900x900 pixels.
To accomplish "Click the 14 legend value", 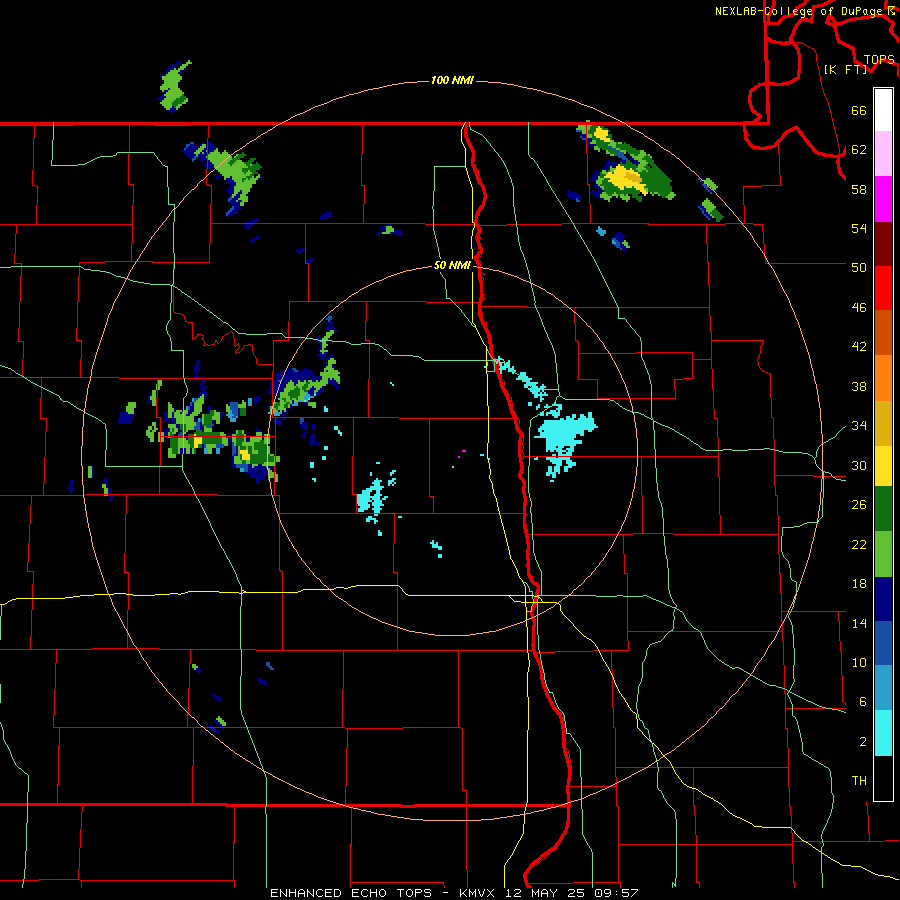I will (x=859, y=623).
